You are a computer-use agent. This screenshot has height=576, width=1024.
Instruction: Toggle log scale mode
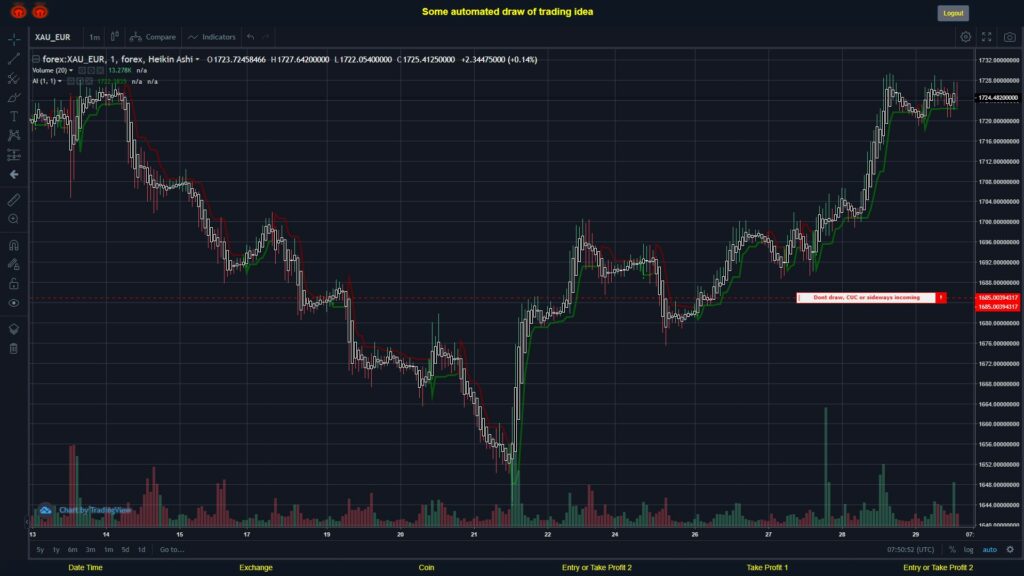click(968, 550)
